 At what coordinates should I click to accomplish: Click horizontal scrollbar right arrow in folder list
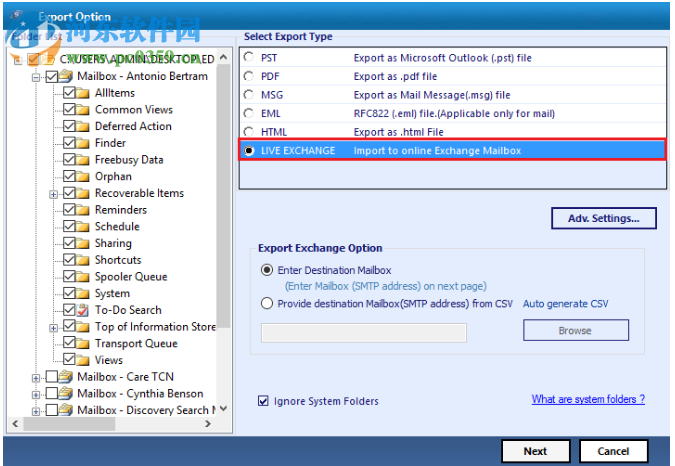pos(208,424)
